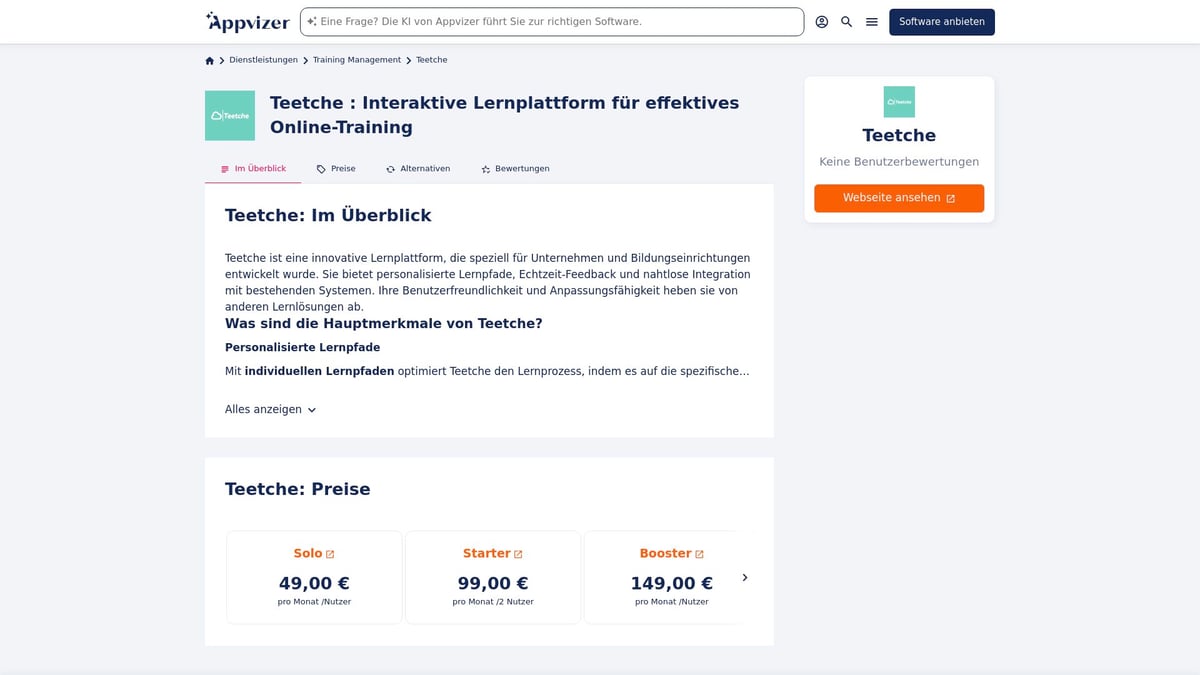Screen dimensions: 1200x675
Task: Click the Keine Benutzerbewertungen text
Action: 899,162
